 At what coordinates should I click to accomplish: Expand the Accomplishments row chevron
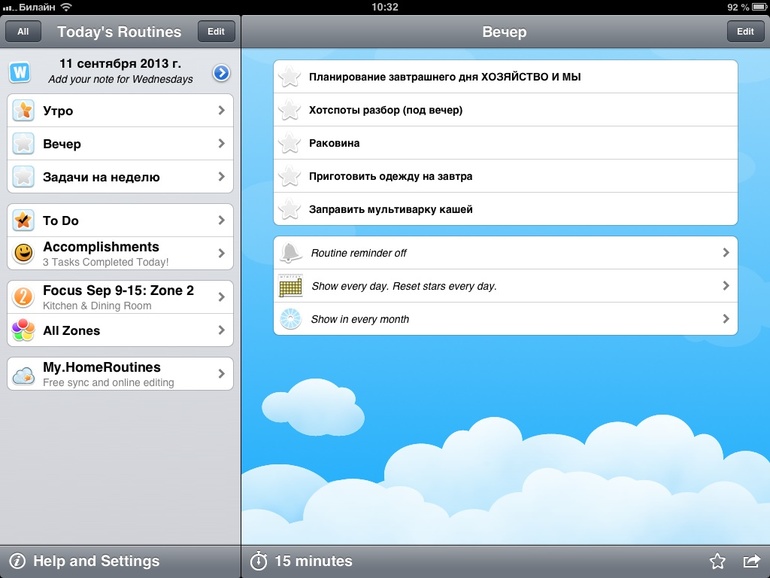[221, 253]
